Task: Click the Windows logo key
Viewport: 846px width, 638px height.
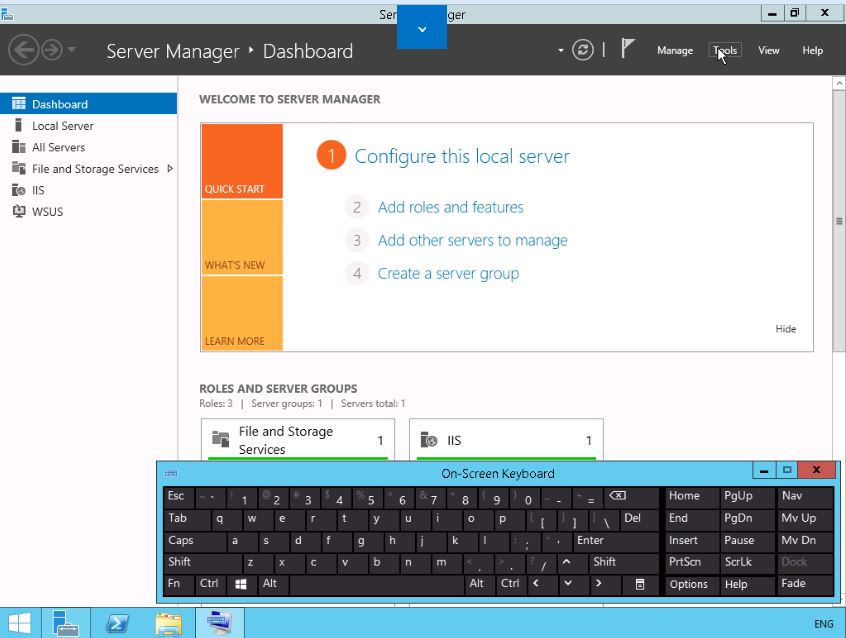Action: pos(241,584)
